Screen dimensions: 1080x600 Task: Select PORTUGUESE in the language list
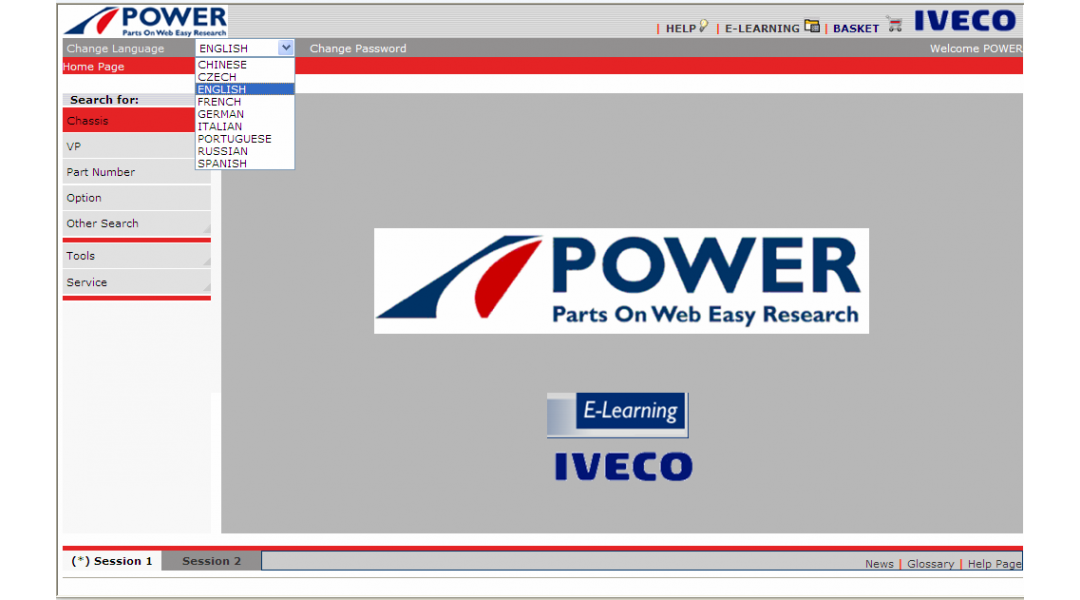click(x=245, y=139)
